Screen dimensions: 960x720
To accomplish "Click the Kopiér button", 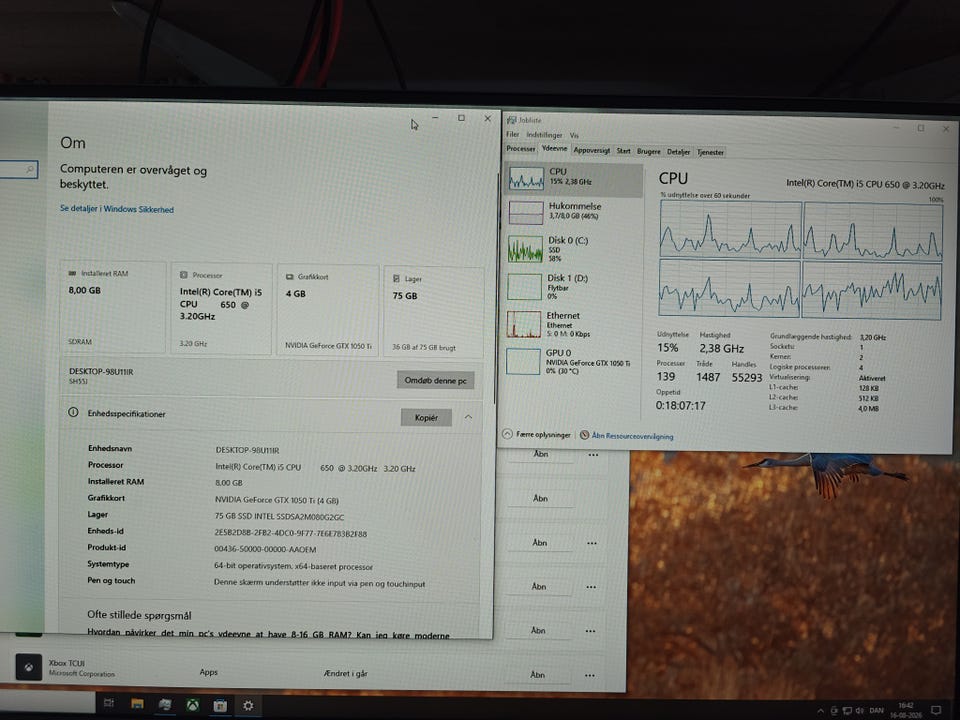I will pos(426,418).
